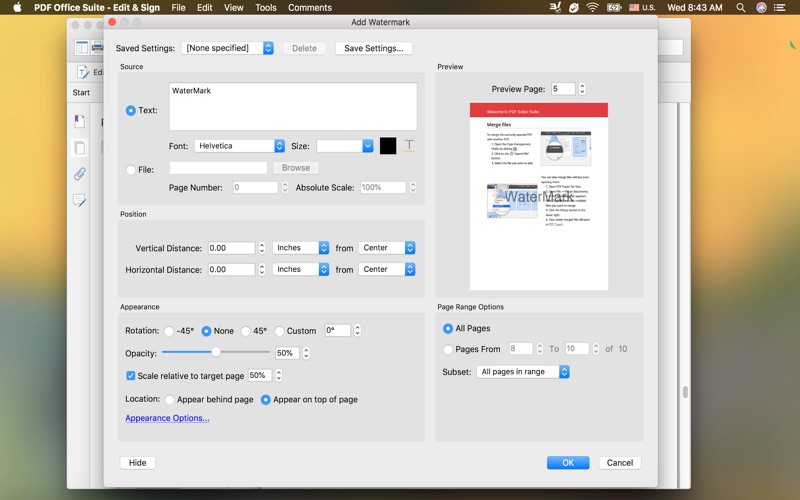Set rotation to None

tap(206, 331)
